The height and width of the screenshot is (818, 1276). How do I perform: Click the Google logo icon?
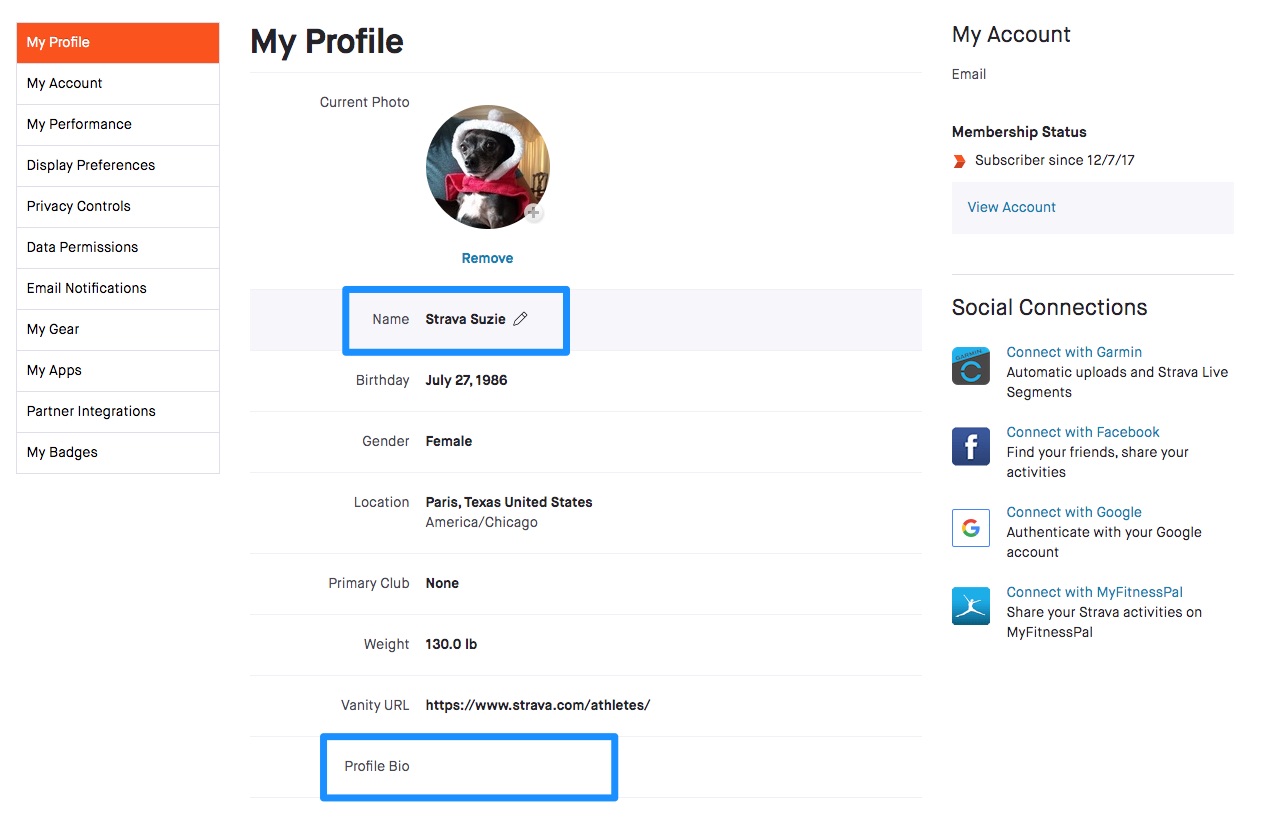[x=971, y=527]
